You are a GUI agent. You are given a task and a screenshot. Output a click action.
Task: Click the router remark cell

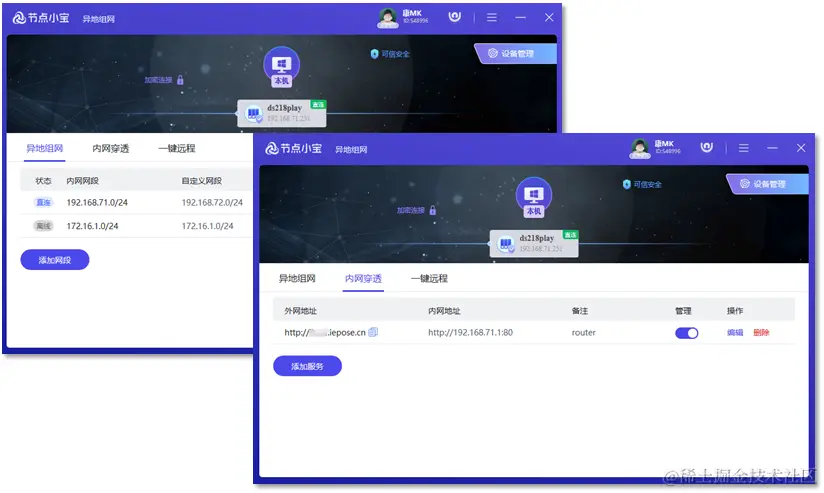click(x=583, y=332)
